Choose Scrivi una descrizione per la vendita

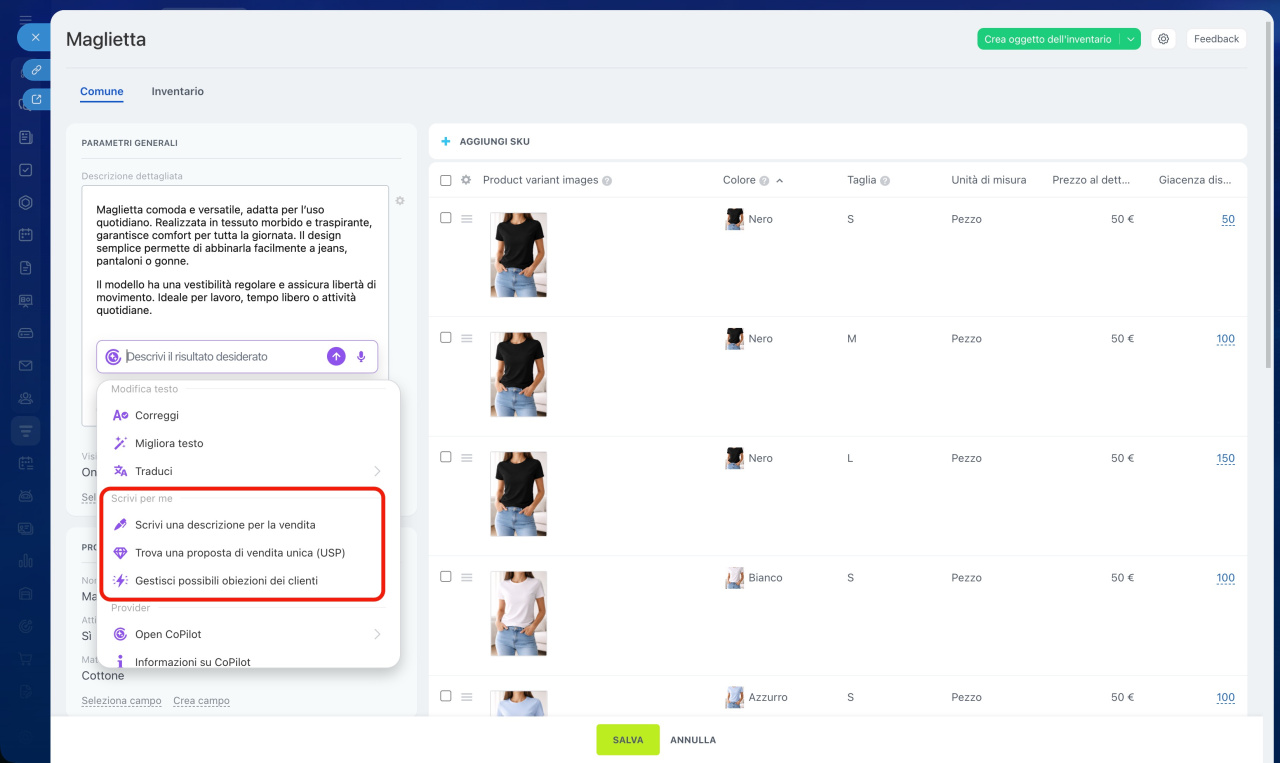(225, 524)
